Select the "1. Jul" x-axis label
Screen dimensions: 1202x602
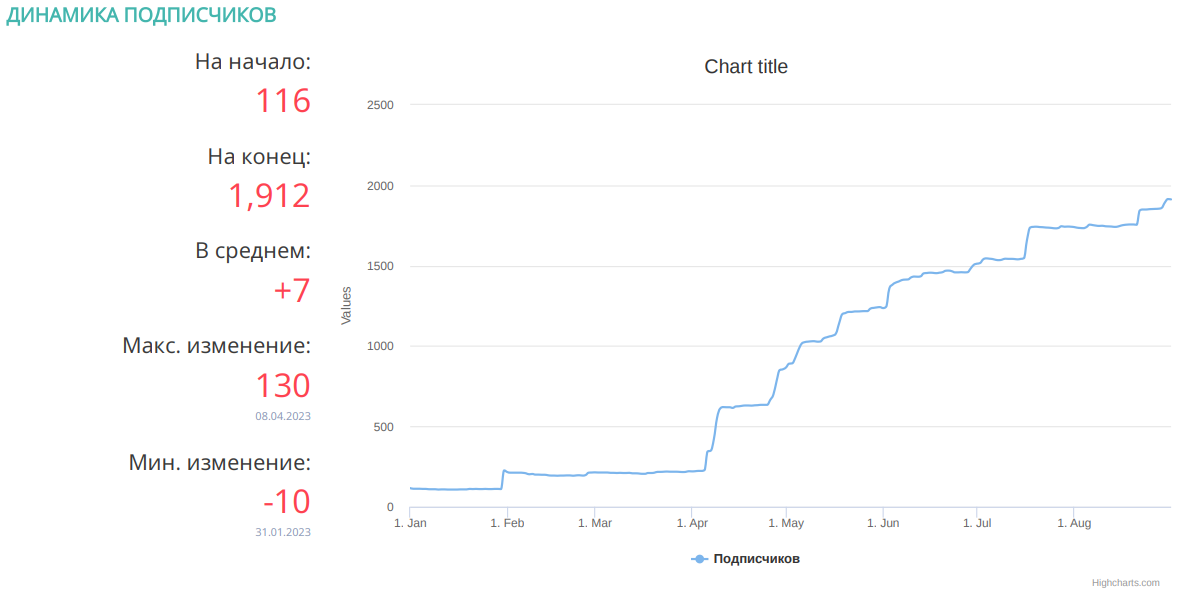tap(977, 523)
